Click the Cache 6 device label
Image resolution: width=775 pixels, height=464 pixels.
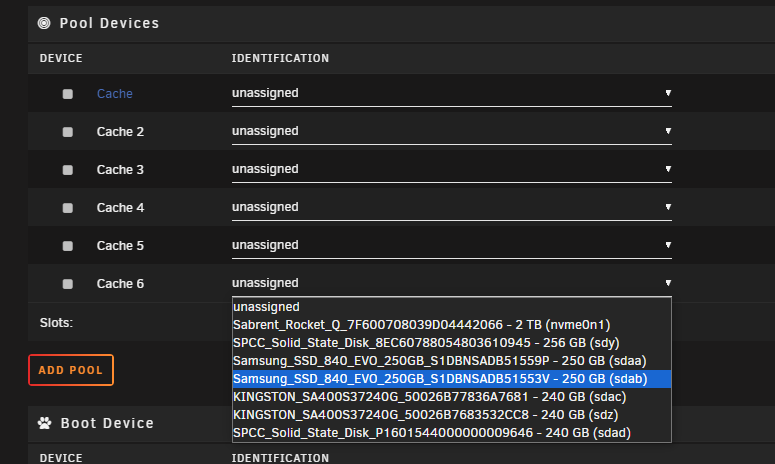120,284
